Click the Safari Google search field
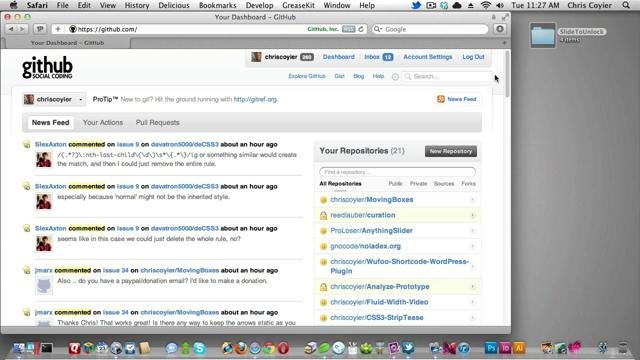The width and height of the screenshot is (640, 360). pos(430,29)
